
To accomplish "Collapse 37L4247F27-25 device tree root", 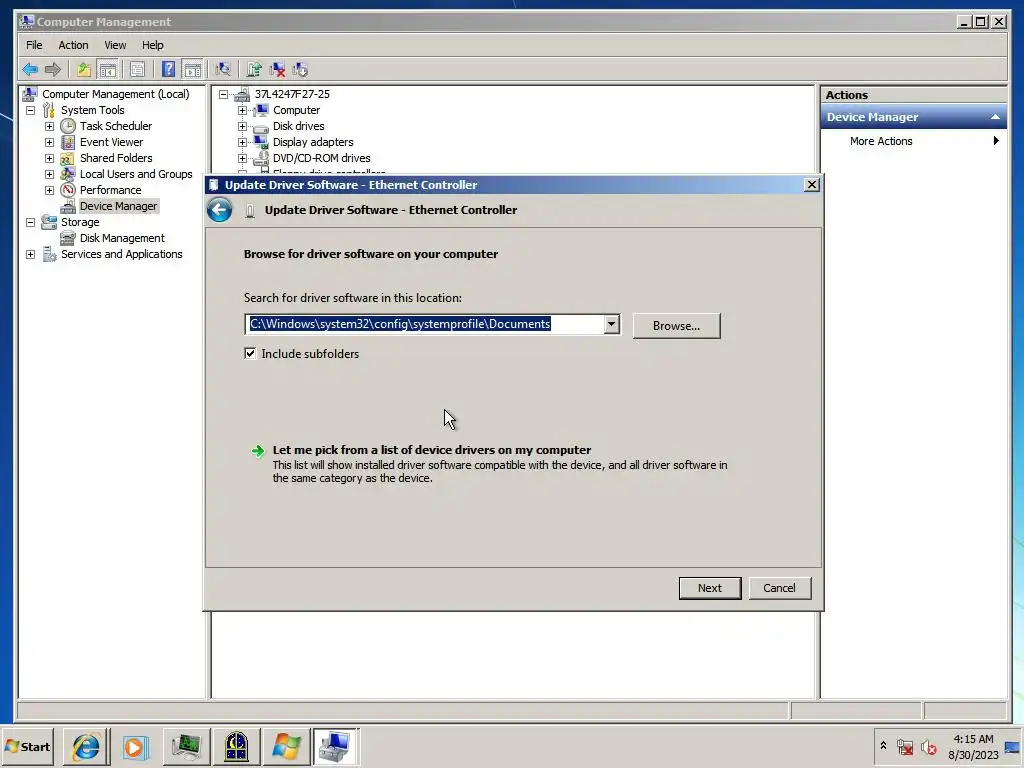I will click(223, 94).
